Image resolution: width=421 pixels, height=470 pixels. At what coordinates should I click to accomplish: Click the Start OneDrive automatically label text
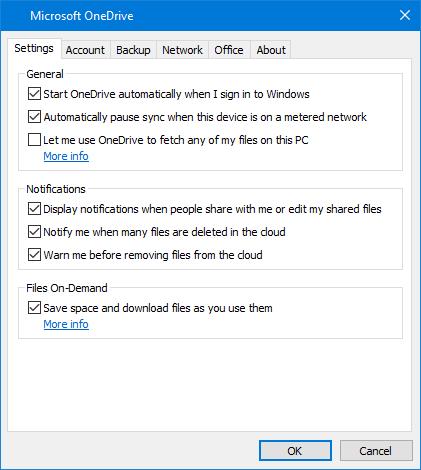[x=176, y=94]
